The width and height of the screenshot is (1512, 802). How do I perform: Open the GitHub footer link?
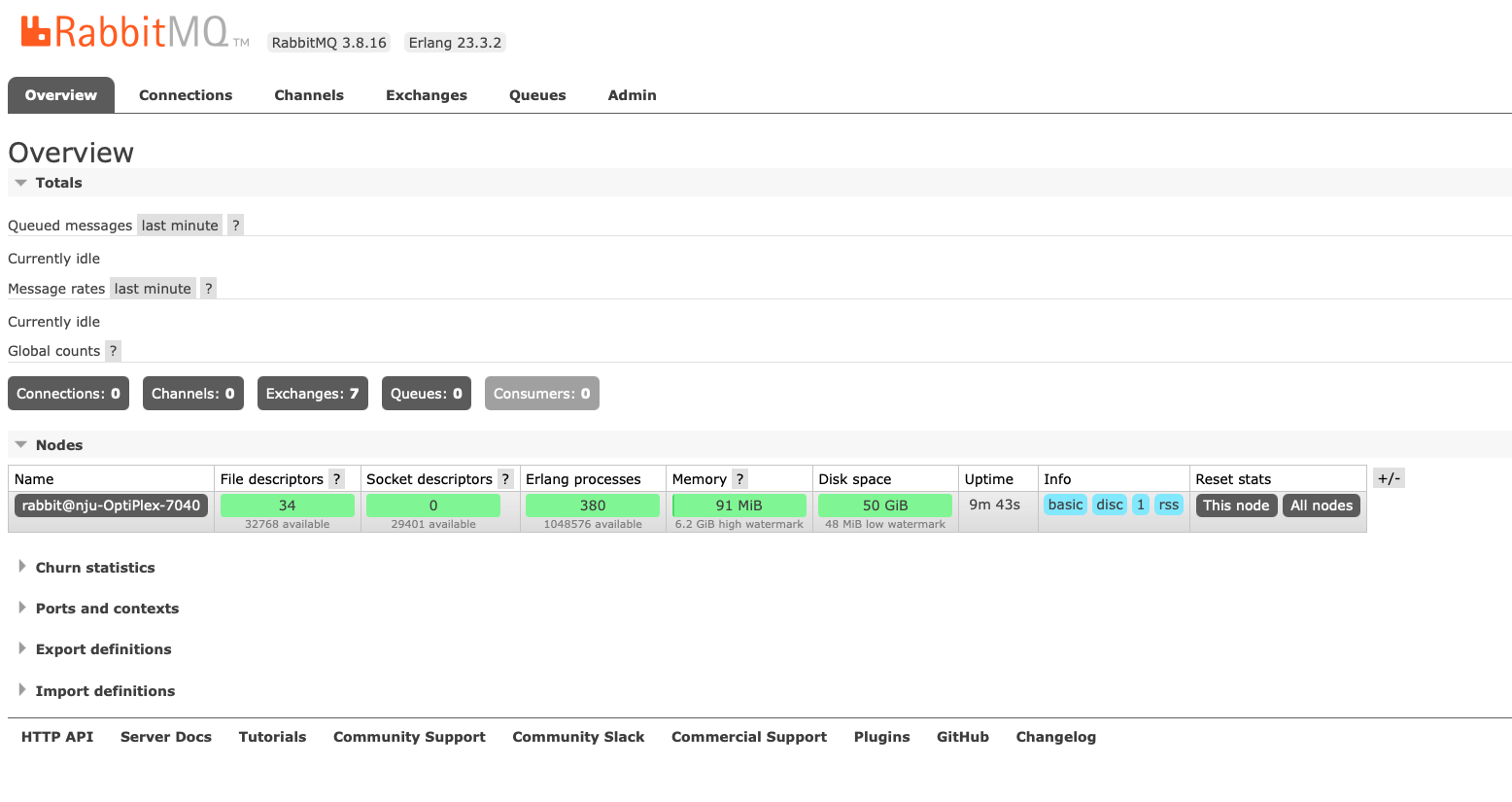963,737
